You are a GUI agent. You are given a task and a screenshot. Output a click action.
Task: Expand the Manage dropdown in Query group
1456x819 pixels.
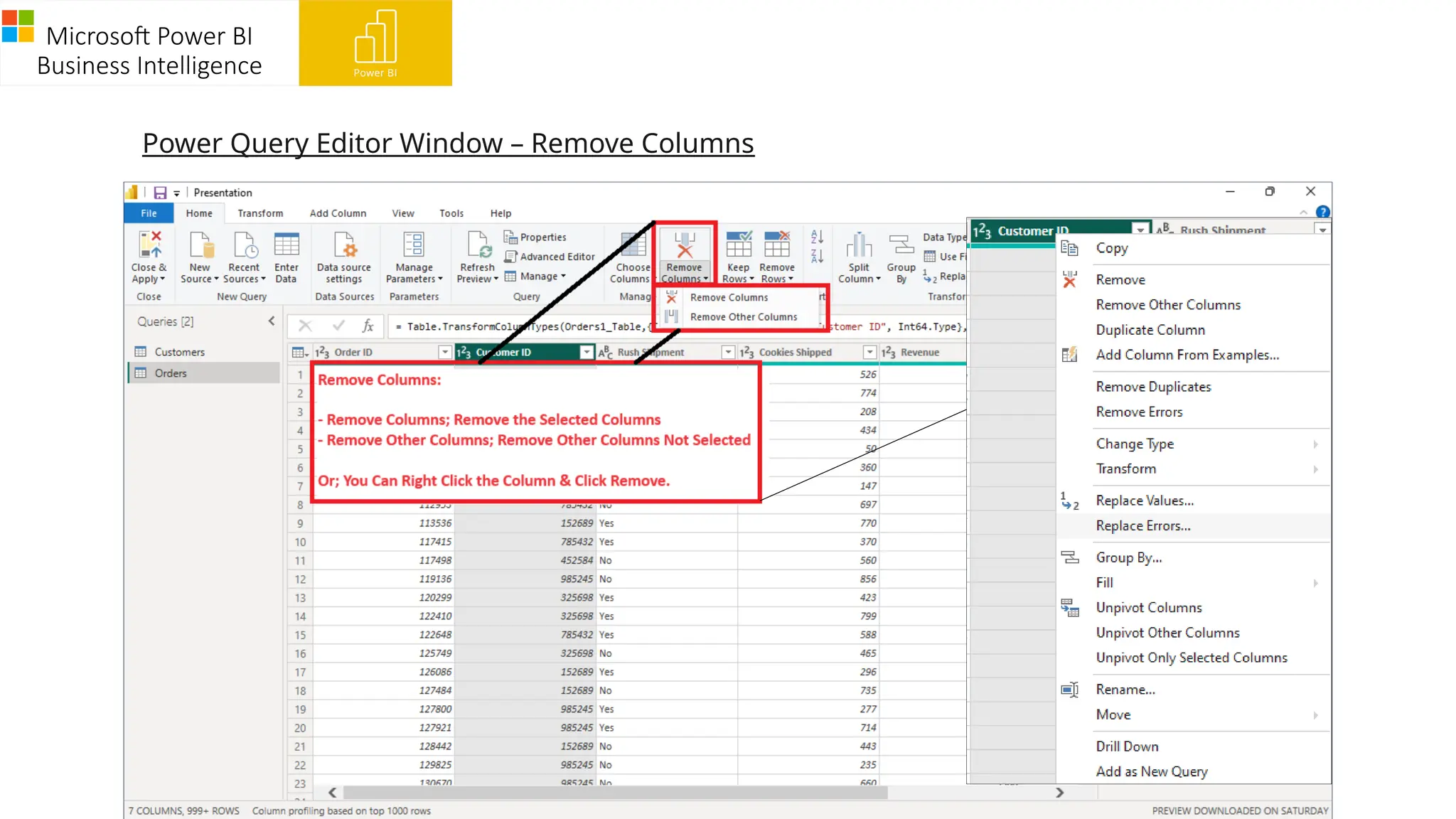(x=535, y=277)
